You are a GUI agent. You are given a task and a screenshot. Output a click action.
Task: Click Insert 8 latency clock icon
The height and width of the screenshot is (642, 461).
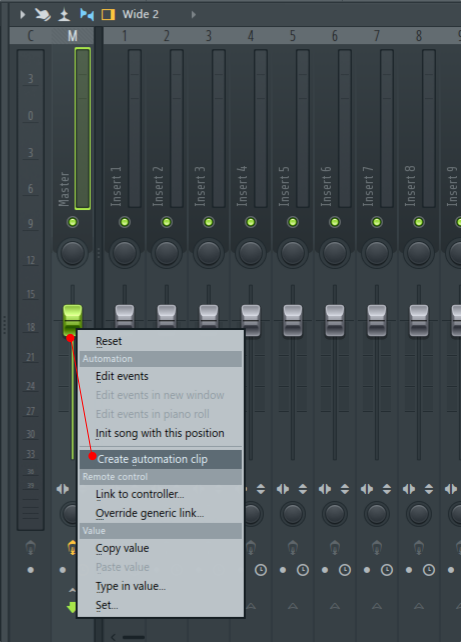[429, 570]
